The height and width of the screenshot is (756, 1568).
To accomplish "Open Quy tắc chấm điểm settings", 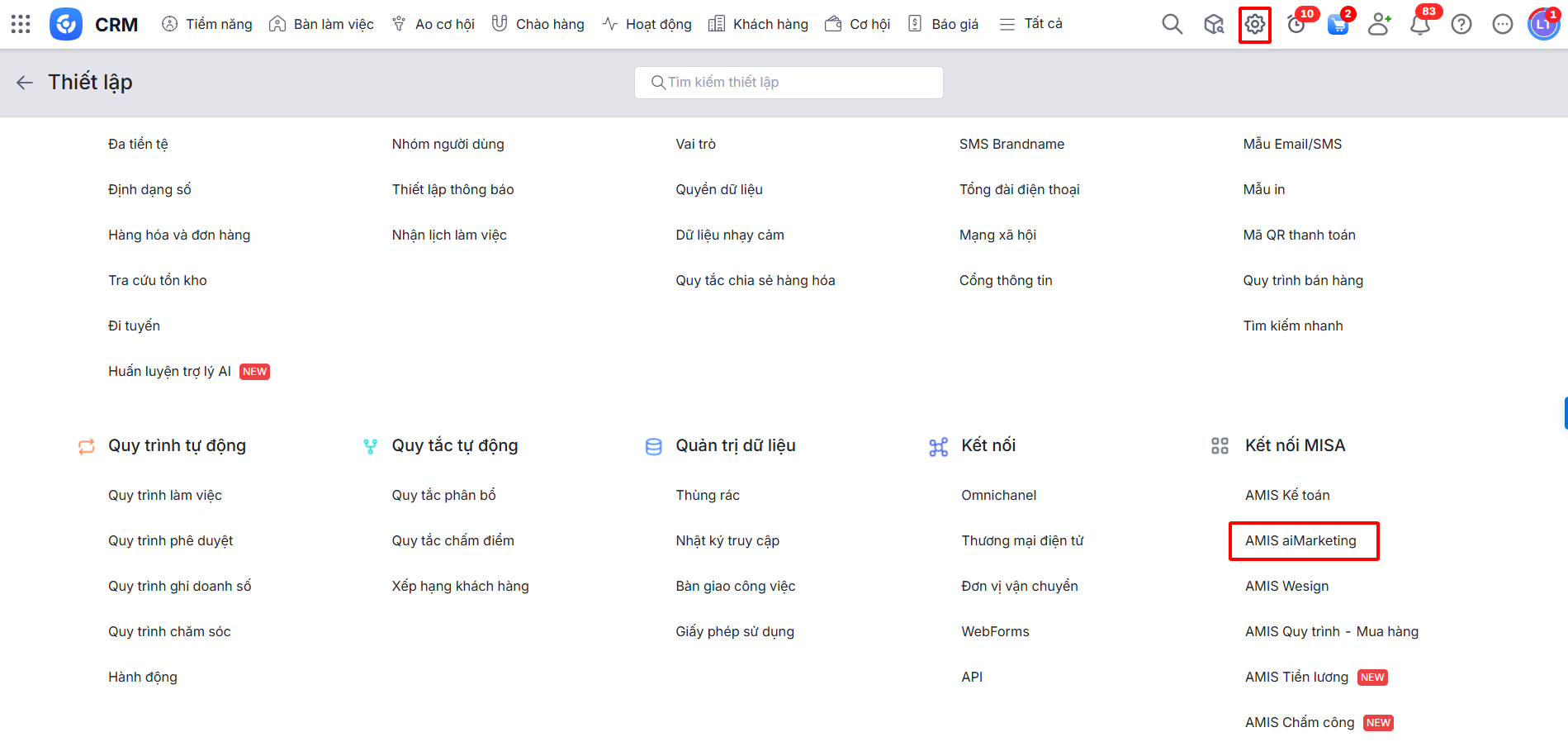I will [452, 540].
